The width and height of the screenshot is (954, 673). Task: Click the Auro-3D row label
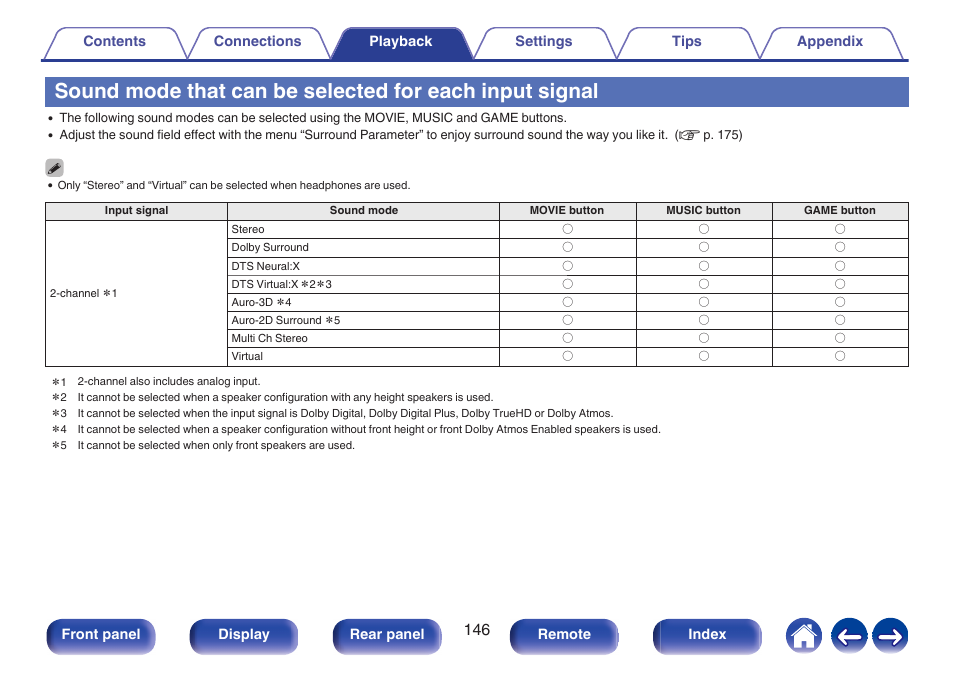point(261,302)
